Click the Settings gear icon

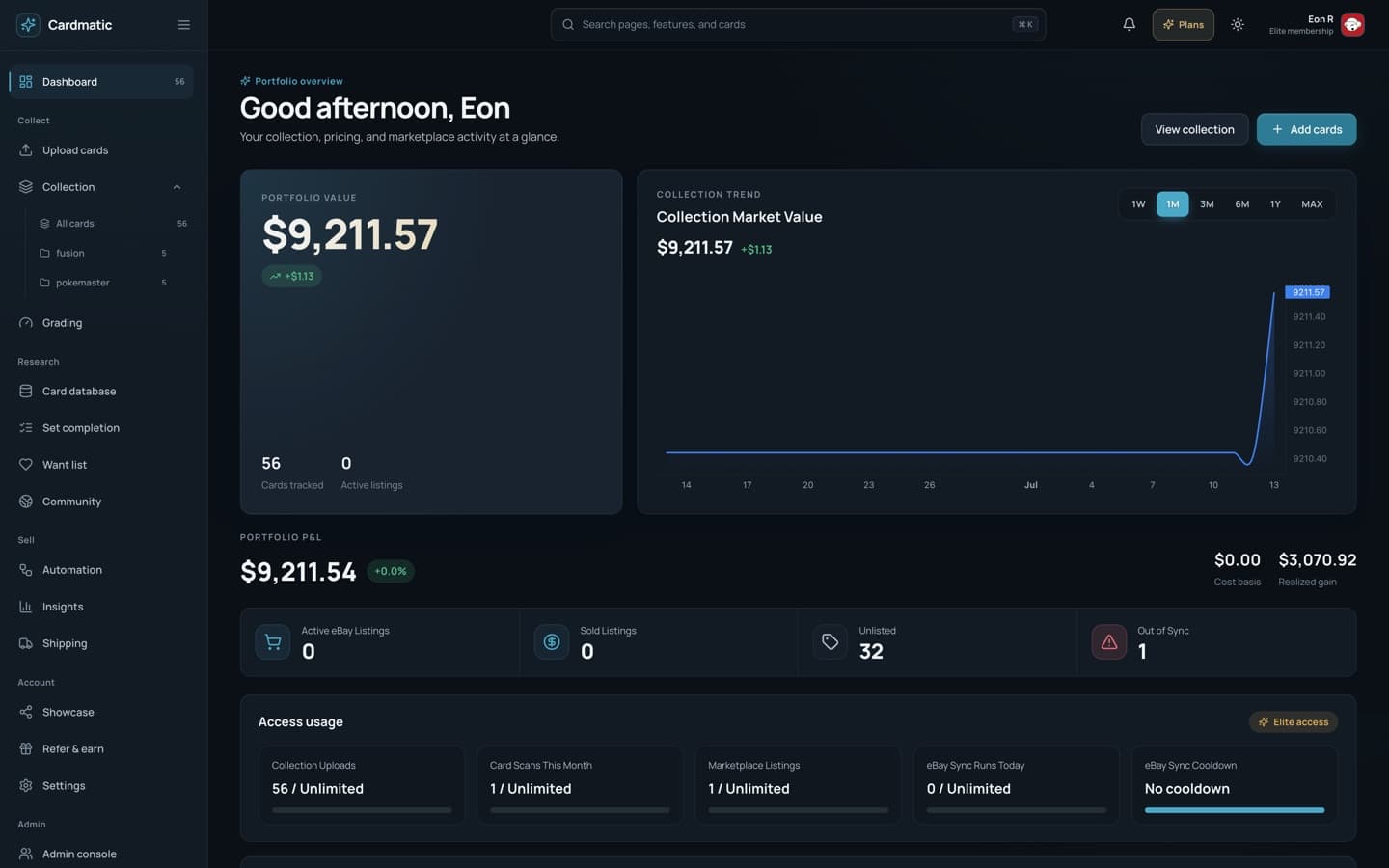(26, 786)
